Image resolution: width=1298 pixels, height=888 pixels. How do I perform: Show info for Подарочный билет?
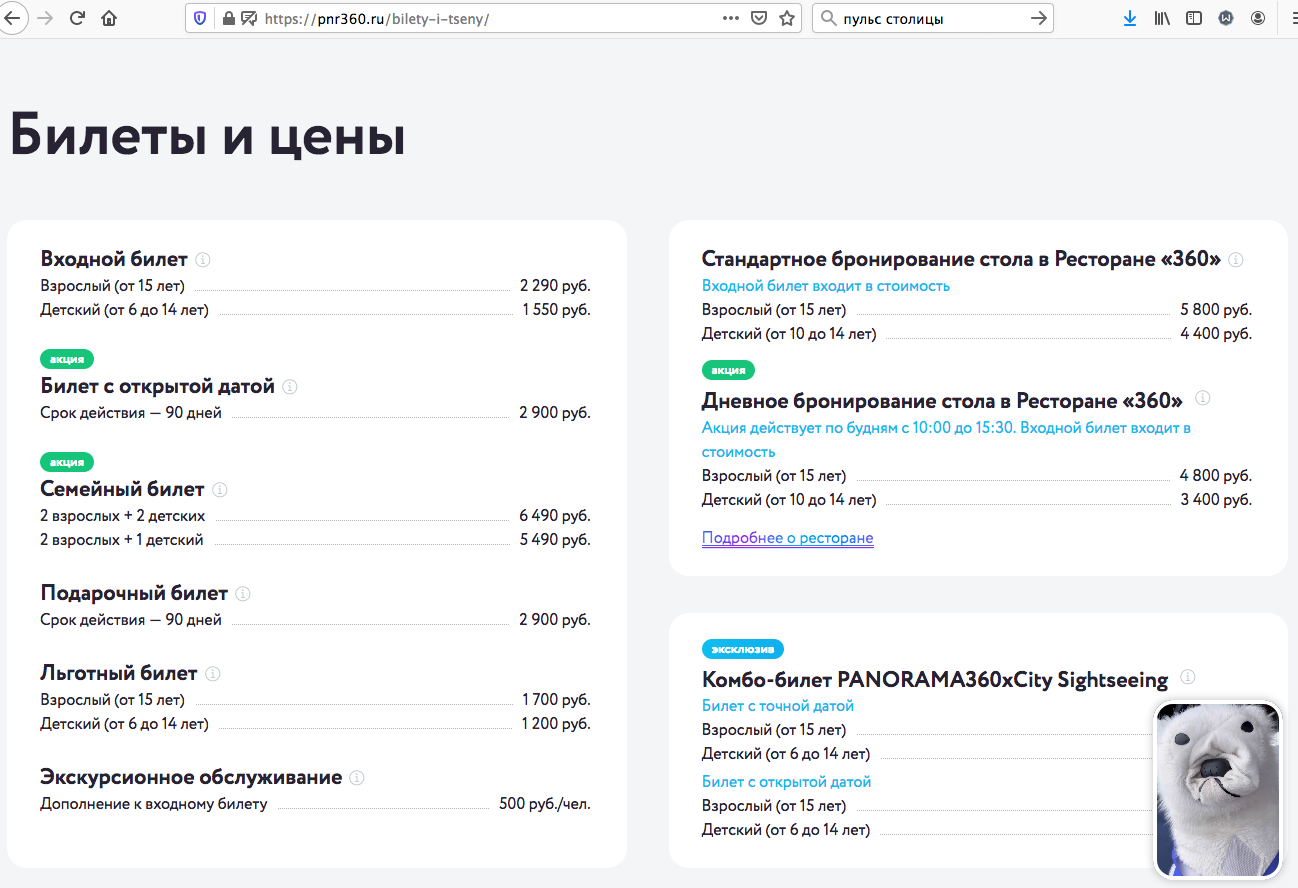243,594
